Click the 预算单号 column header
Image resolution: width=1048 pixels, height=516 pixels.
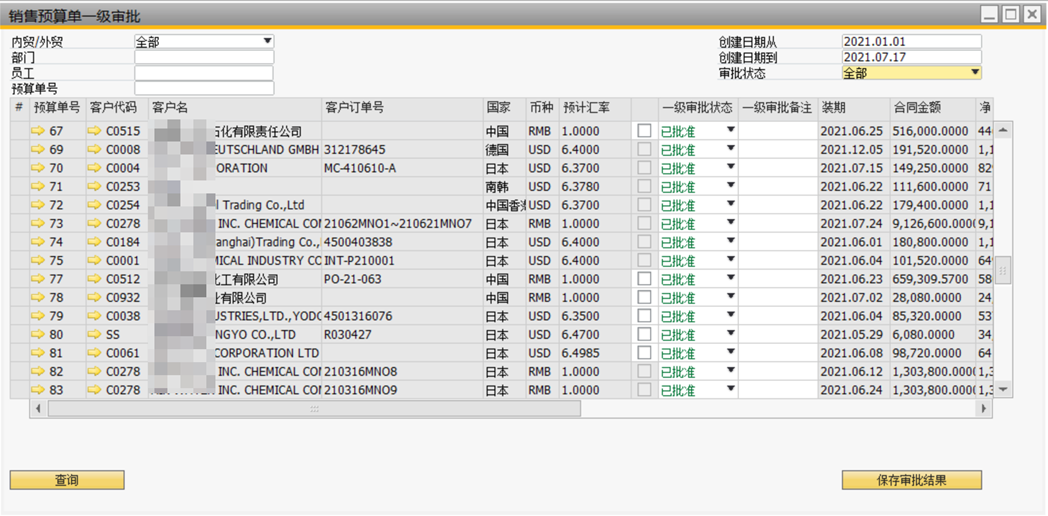(x=57, y=108)
